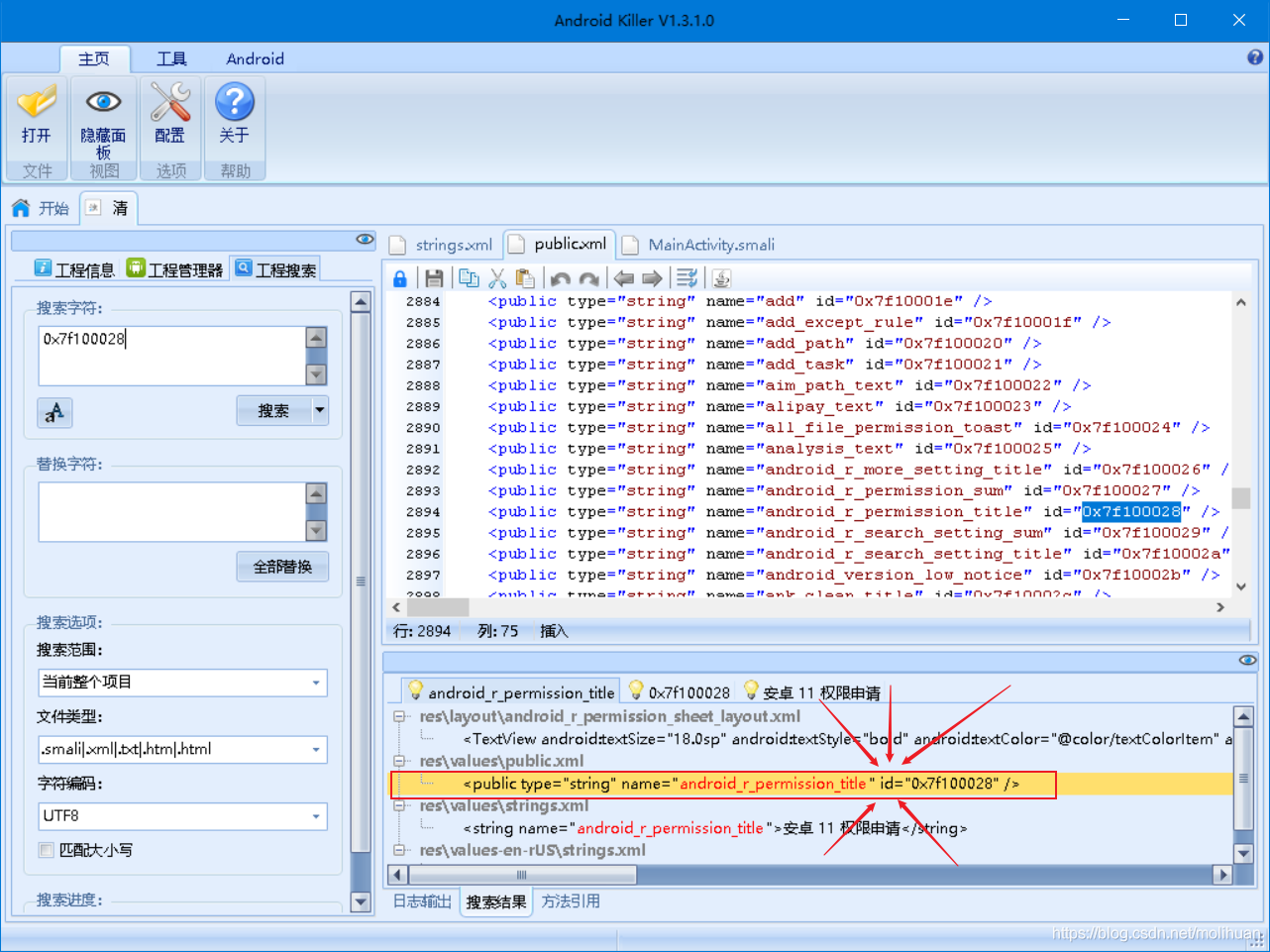Image resolution: width=1270 pixels, height=952 pixels.
Task: Redo with the redo arrow icon
Action: 589,278
